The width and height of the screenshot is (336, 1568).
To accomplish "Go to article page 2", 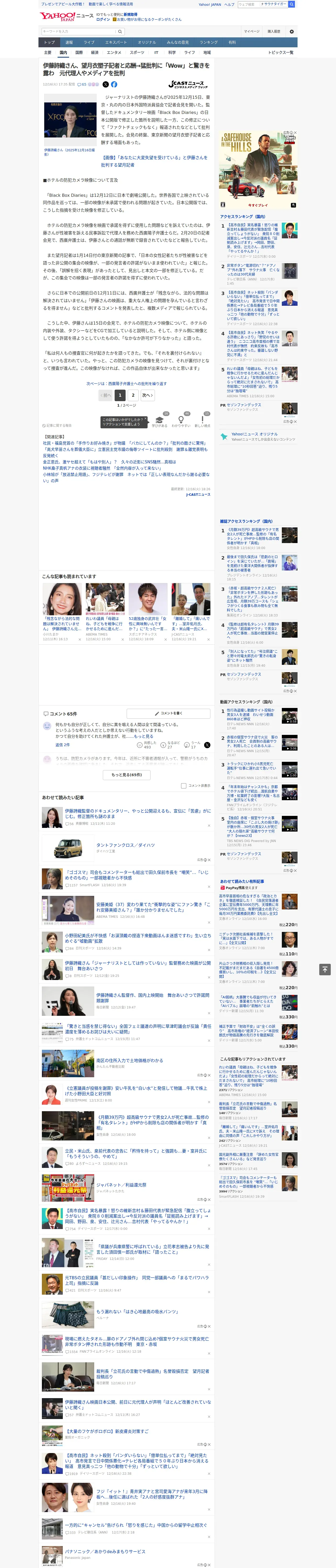I will [133, 395].
